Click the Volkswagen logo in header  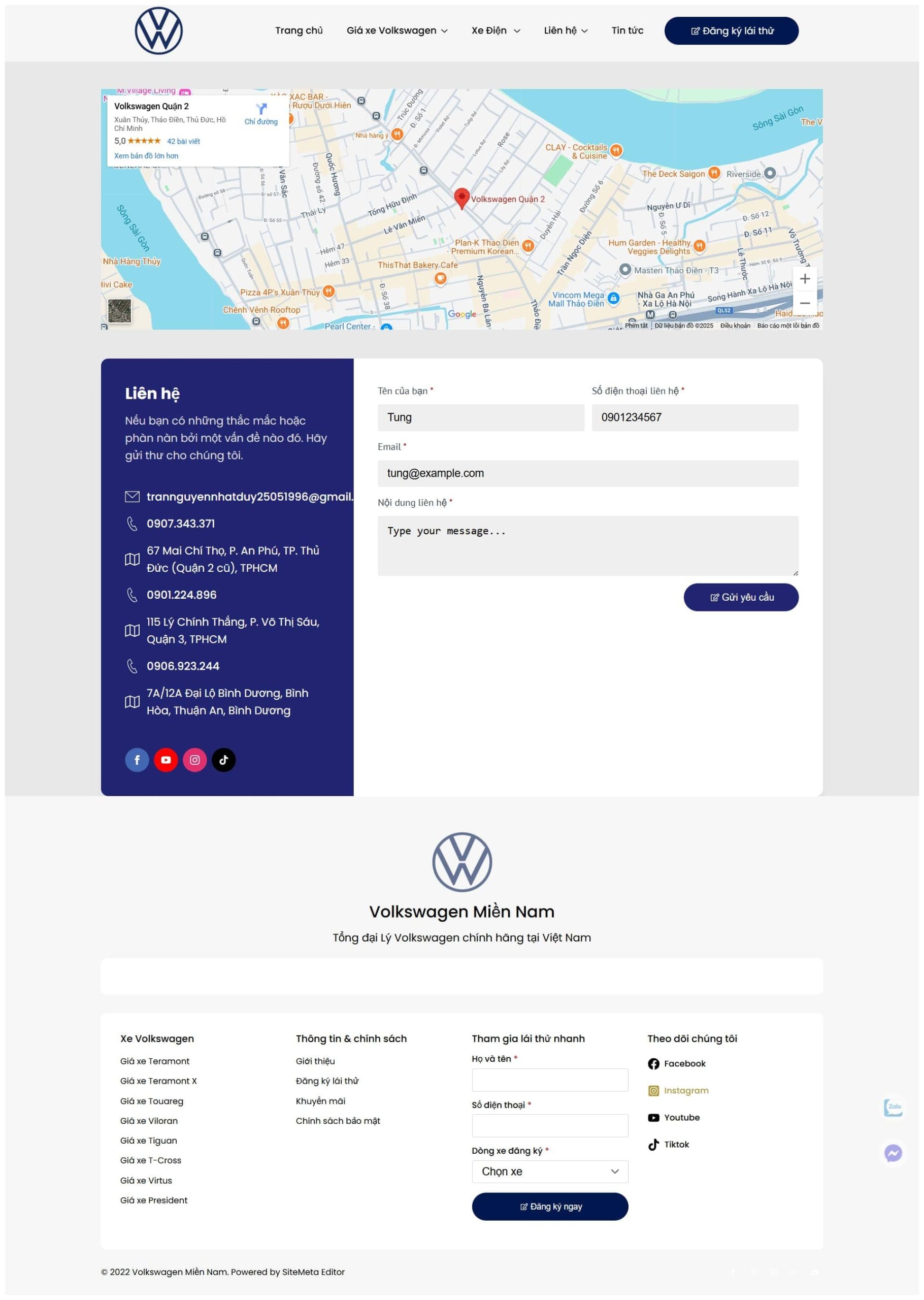pos(159,30)
